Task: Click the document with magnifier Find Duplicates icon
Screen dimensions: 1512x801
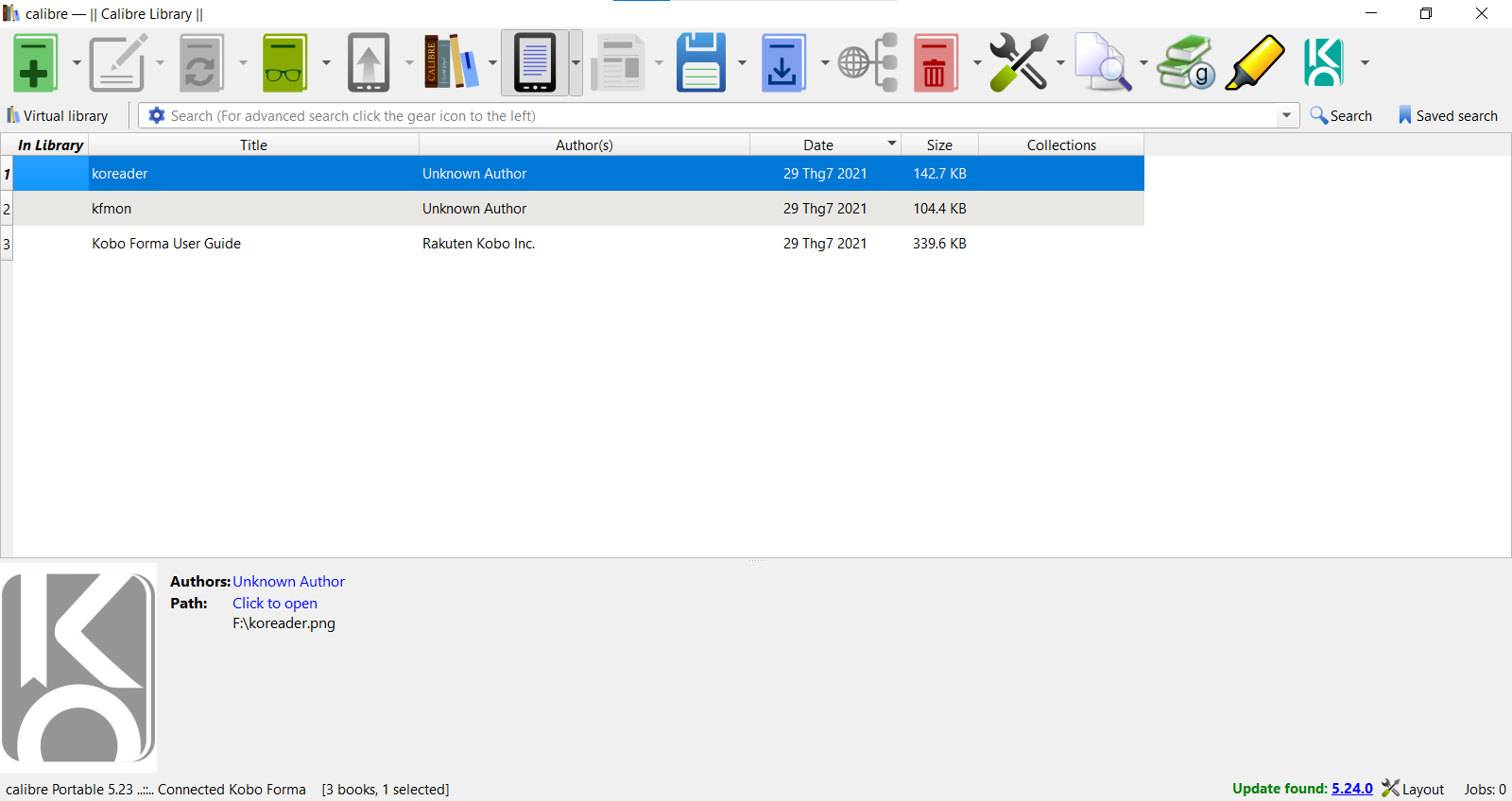Action: (1102, 62)
